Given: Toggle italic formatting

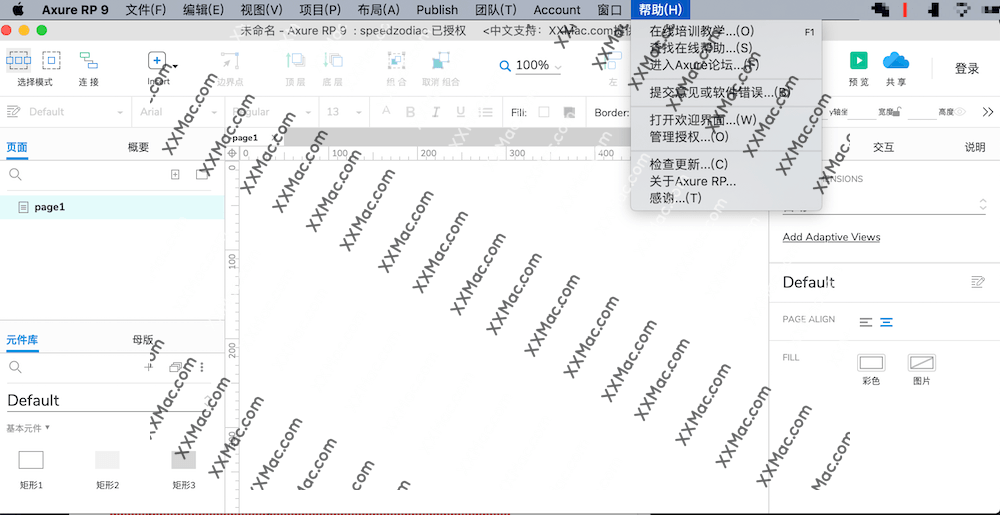Looking at the screenshot, I should pyautogui.click(x=436, y=112).
